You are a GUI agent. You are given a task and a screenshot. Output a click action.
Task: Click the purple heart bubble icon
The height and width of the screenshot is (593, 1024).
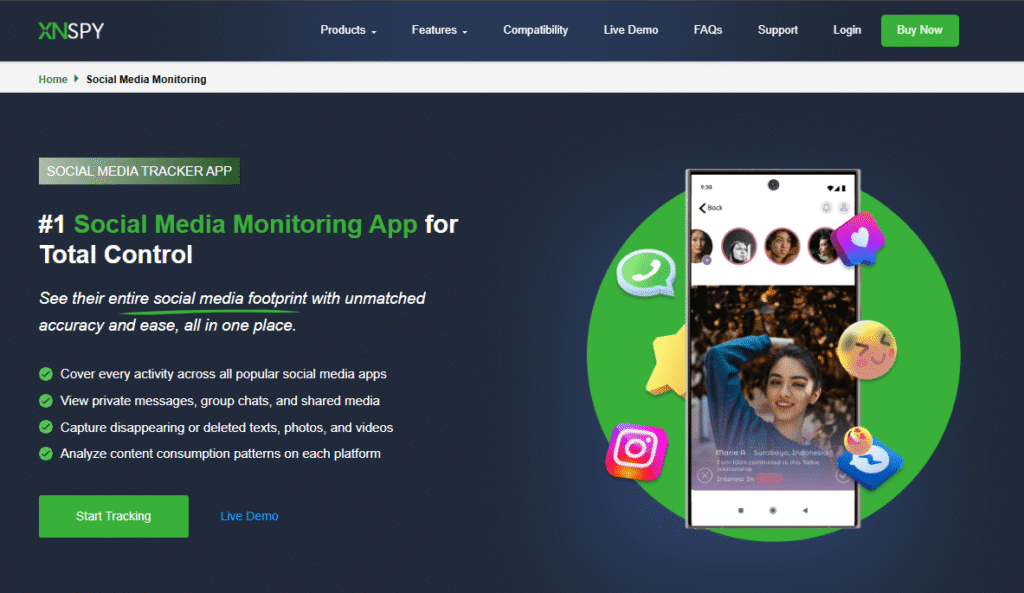[x=857, y=240]
